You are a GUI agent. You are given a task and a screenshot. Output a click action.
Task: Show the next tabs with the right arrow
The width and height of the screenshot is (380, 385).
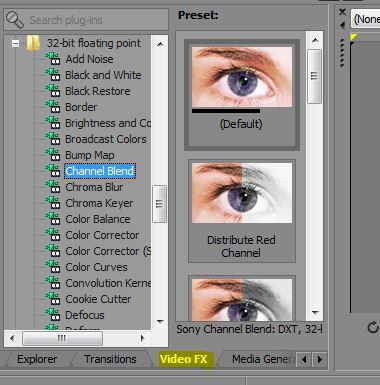click(x=320, y=359)
